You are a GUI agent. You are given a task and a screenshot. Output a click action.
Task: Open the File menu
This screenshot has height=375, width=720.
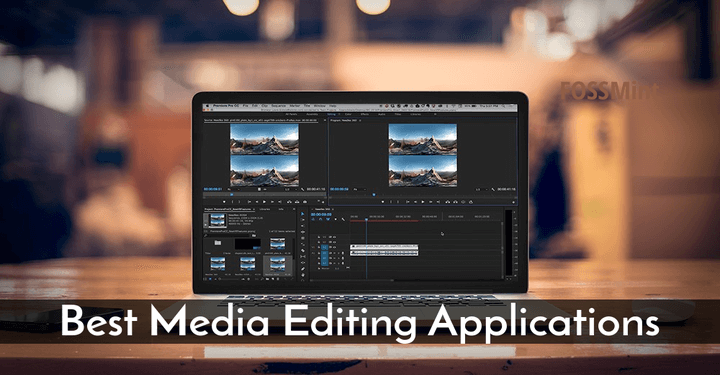coord(245,106)
